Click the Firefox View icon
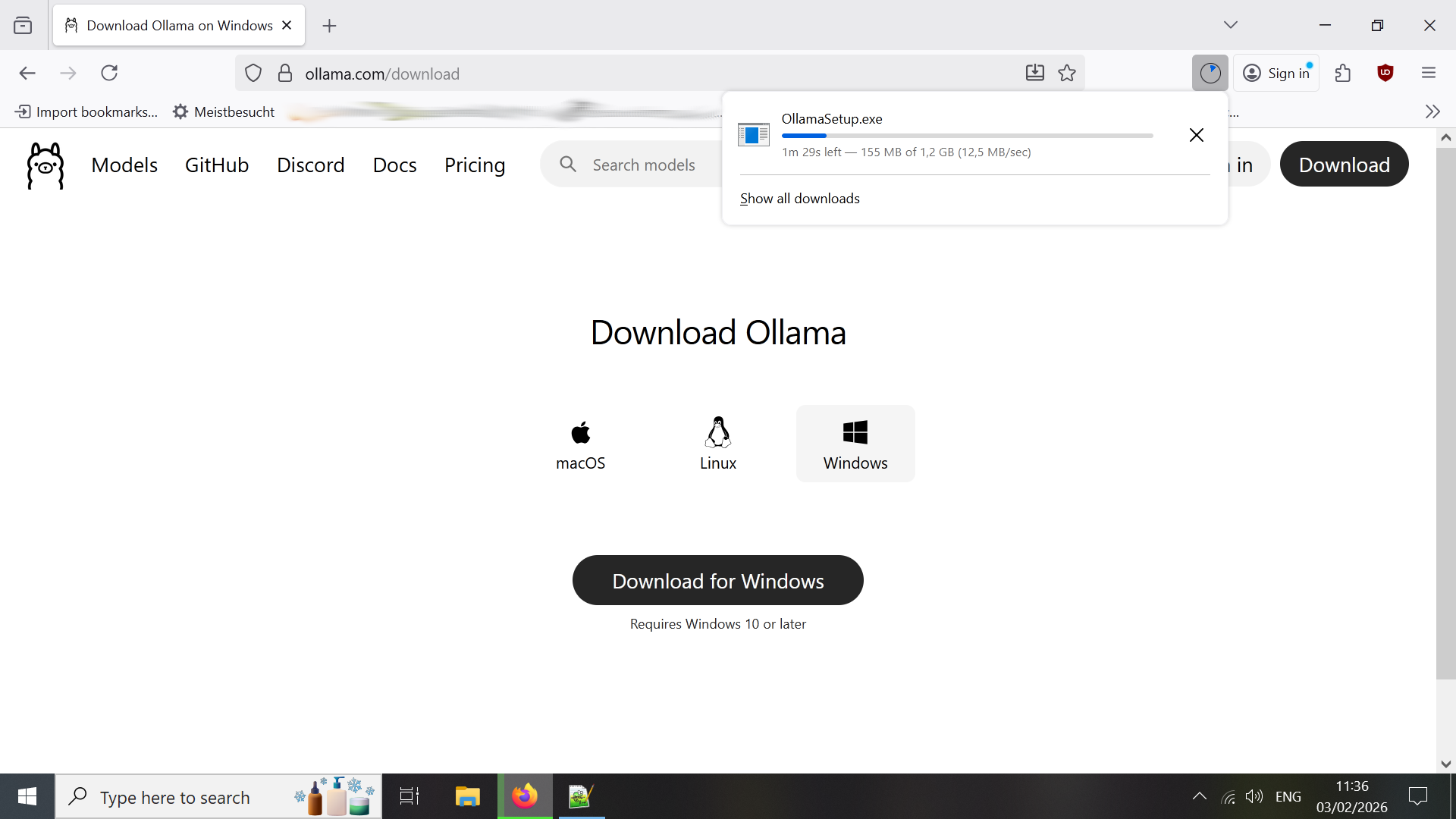The image size is (1456, 819). (23, 24)
